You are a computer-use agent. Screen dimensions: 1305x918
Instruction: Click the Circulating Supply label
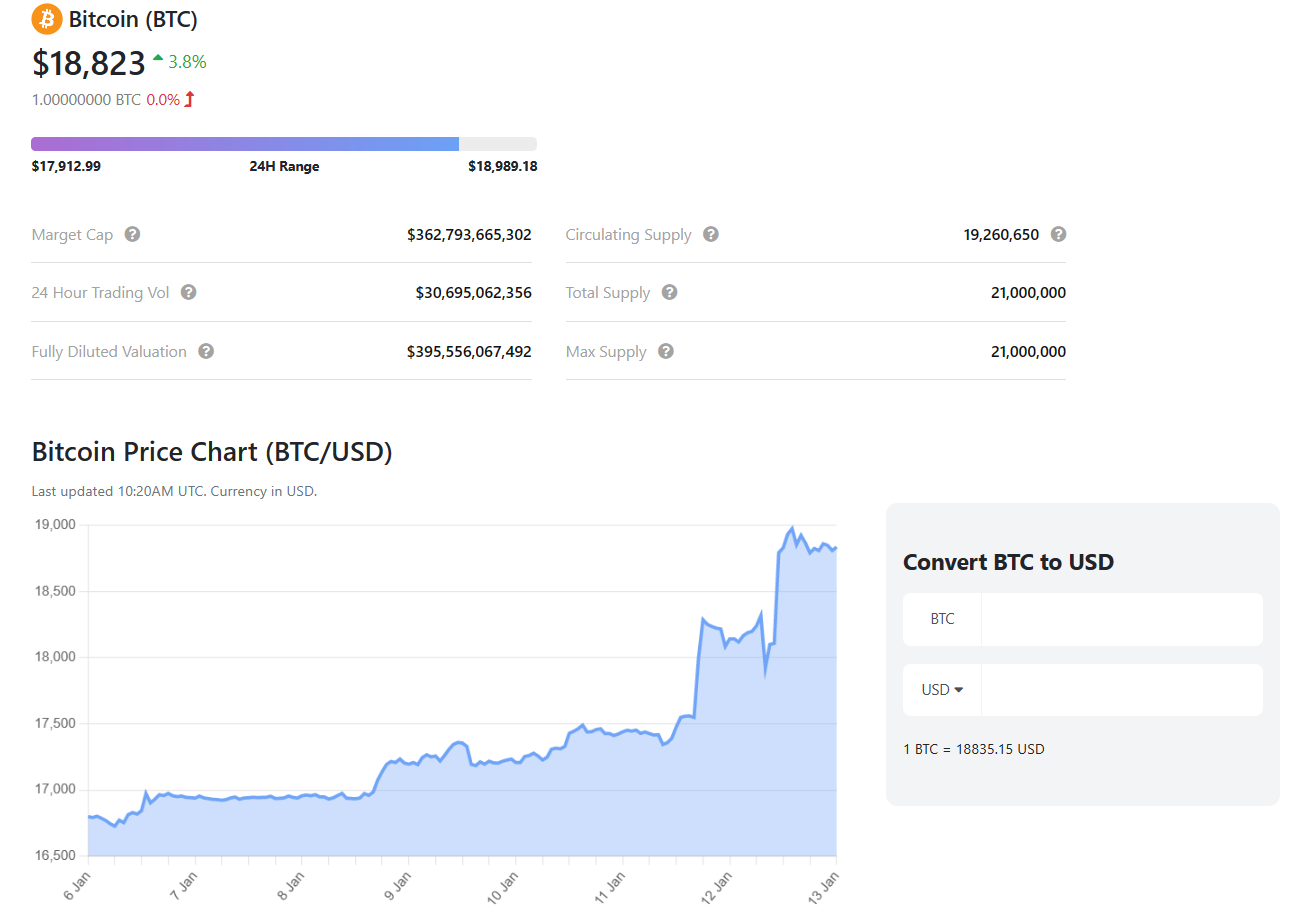628,235
